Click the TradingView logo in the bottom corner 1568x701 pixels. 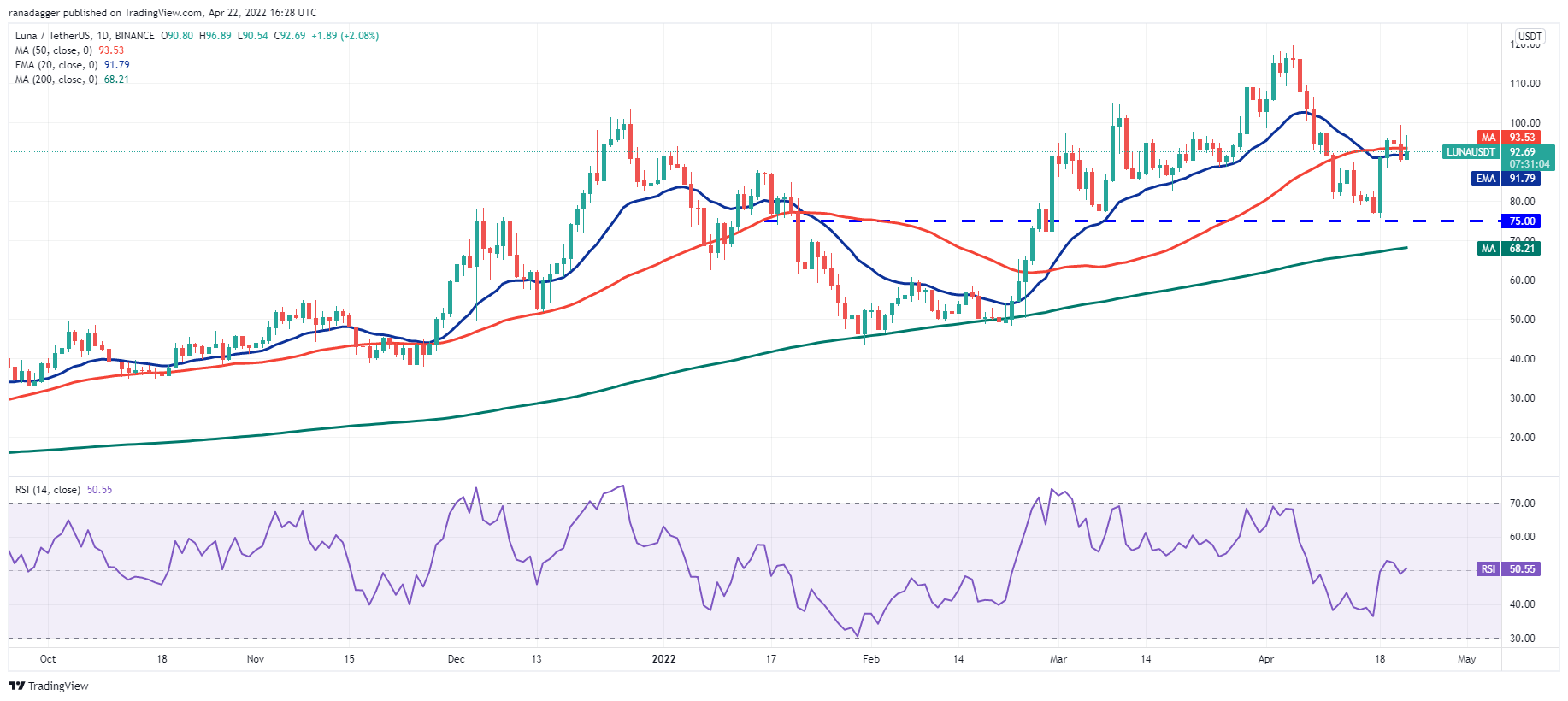coord(49,686)
